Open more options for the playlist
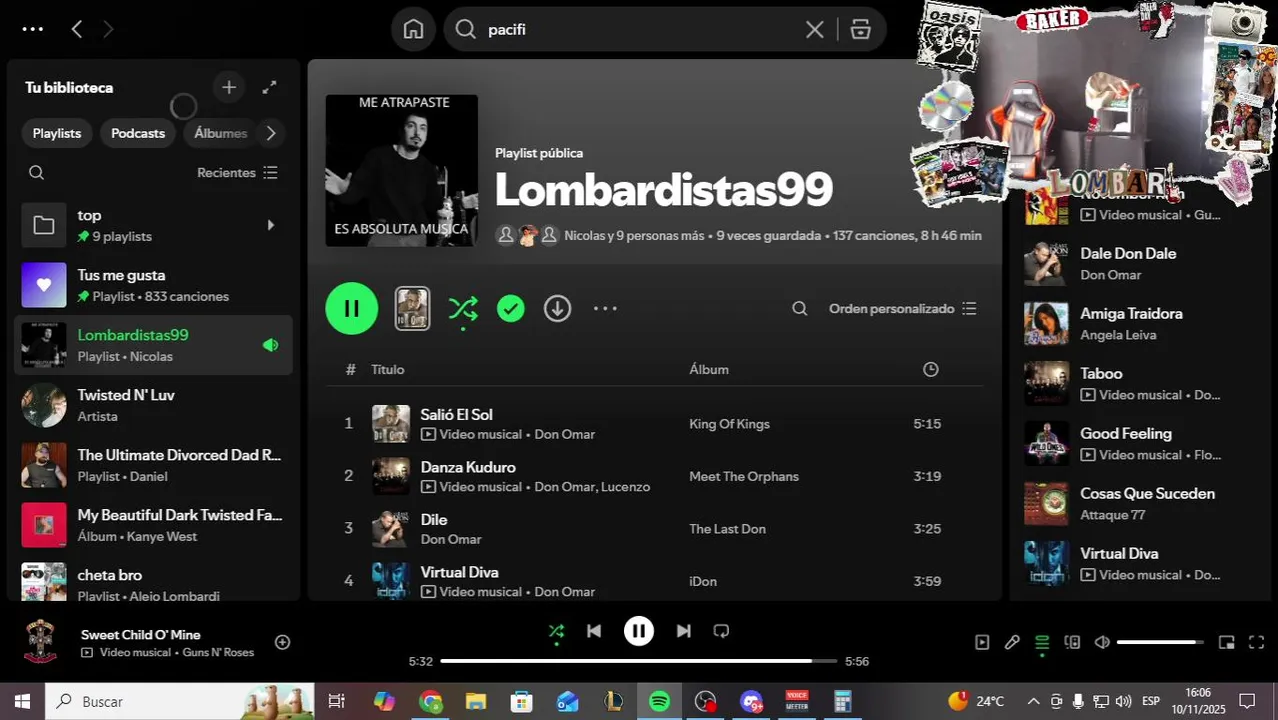The width and height of the screenshot is (1278, 720). [x=605, y=309]
